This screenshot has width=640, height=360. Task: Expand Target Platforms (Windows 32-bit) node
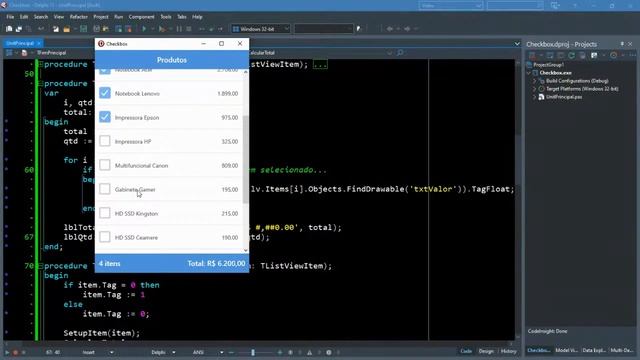(x=534, y=89)
